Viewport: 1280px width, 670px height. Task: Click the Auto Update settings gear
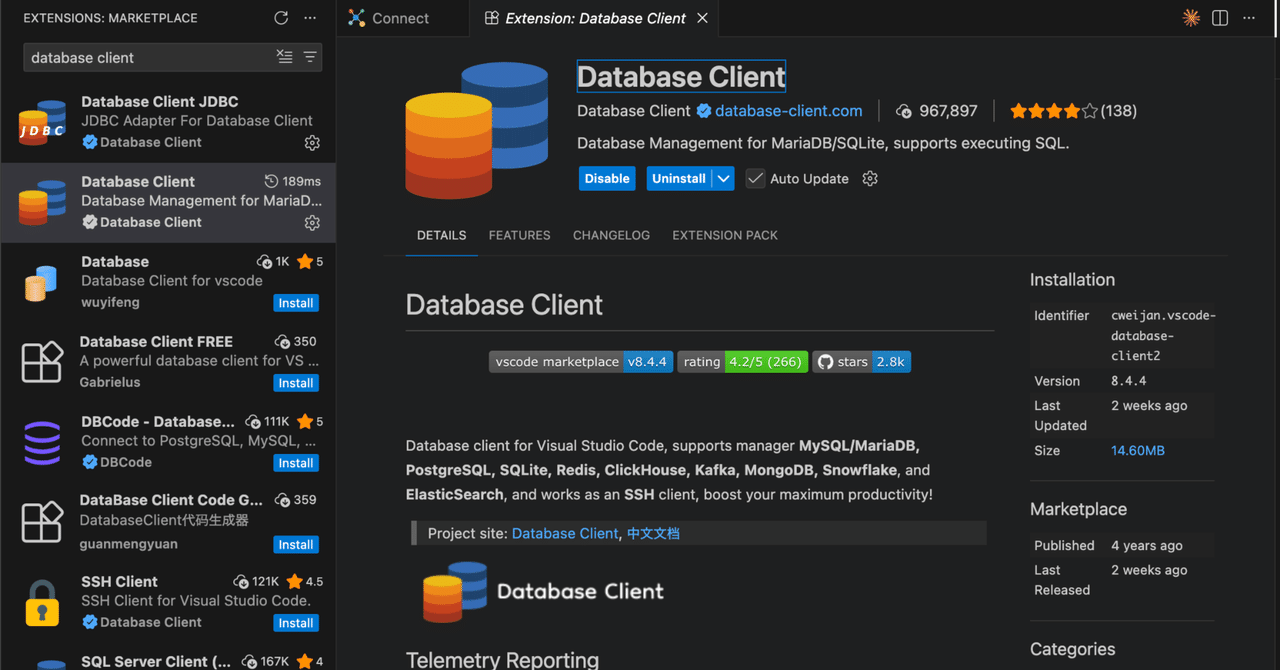coord(869,178)
